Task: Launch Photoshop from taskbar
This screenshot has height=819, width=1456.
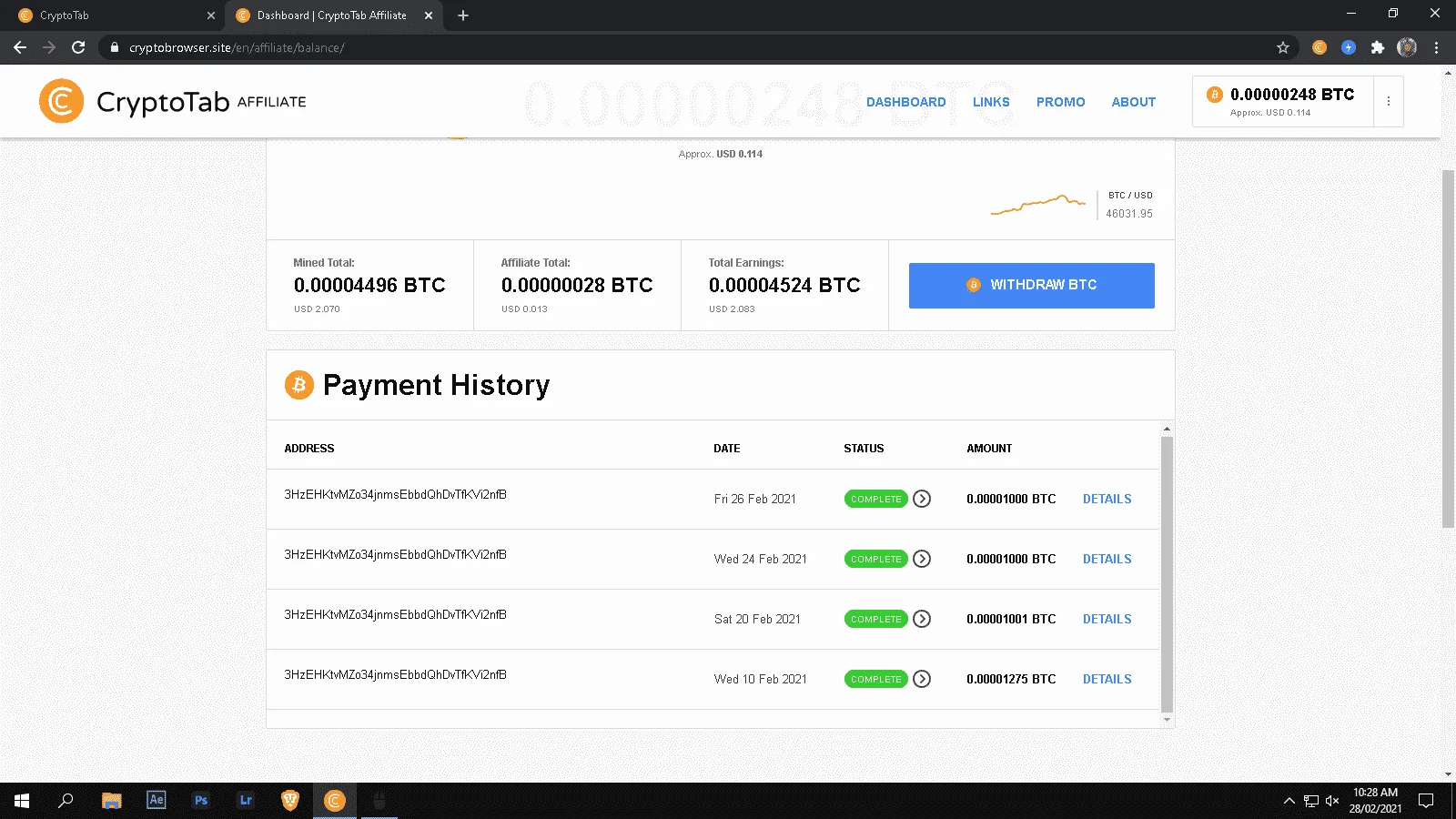Action: coord(201,801)
